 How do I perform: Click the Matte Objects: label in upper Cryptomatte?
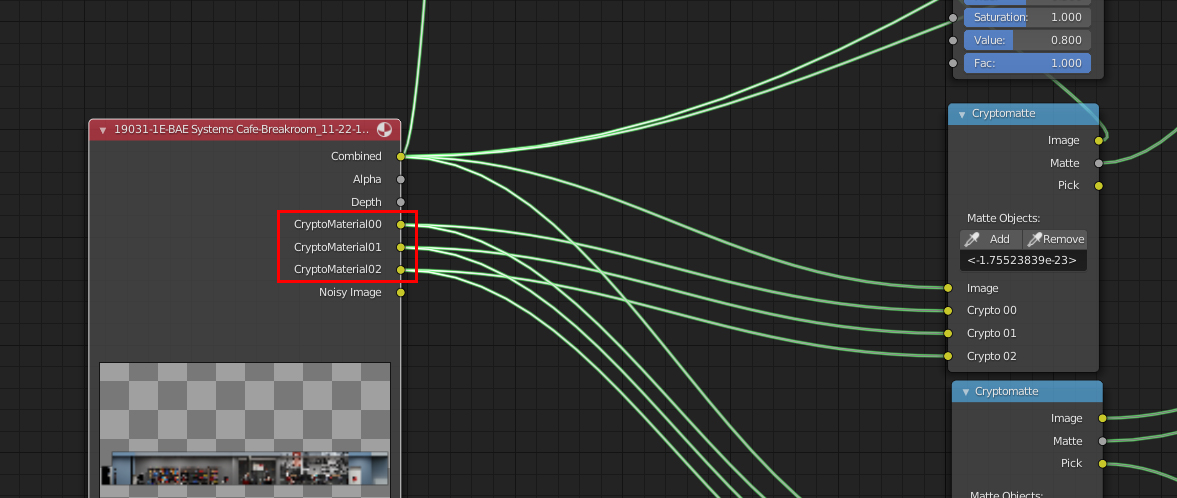(x=1003, y=218)
